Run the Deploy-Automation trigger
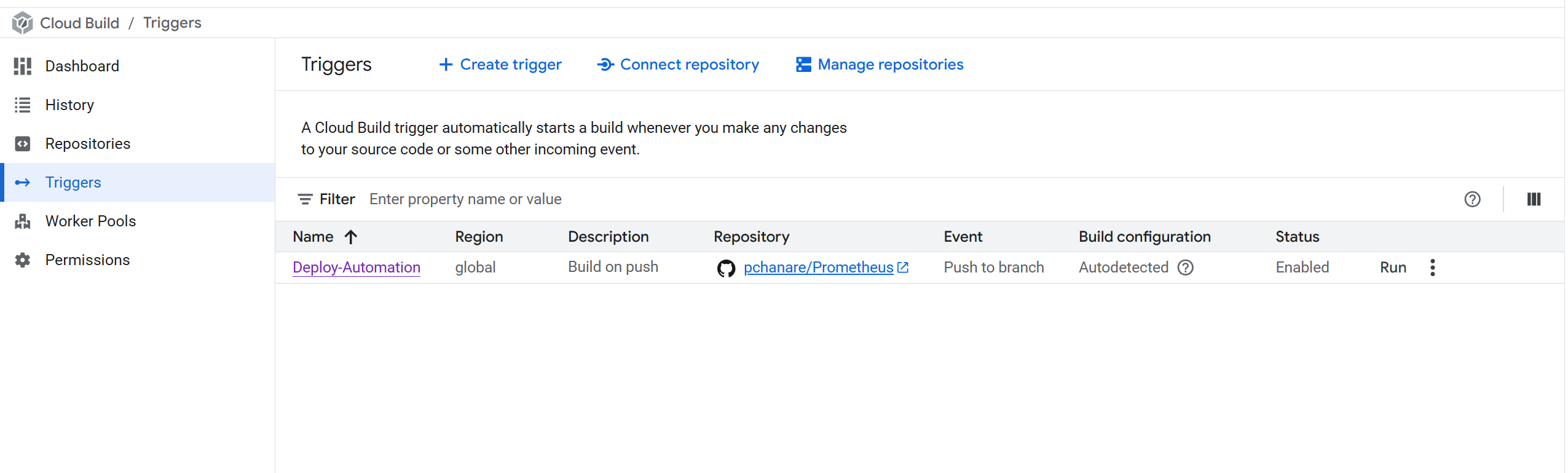 click(x=1393, y=268)
